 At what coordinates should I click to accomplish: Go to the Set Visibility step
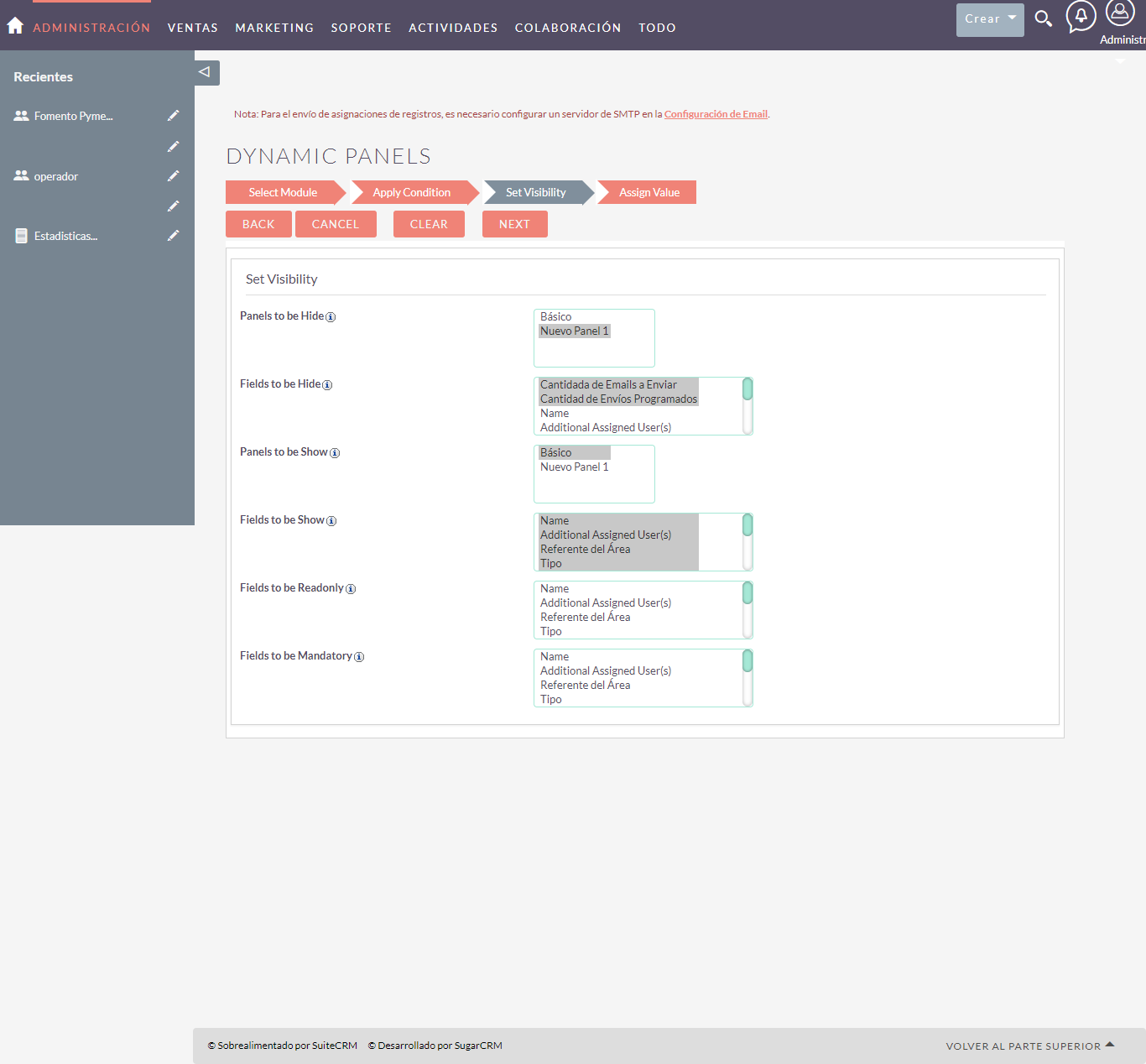coord(536,192)
